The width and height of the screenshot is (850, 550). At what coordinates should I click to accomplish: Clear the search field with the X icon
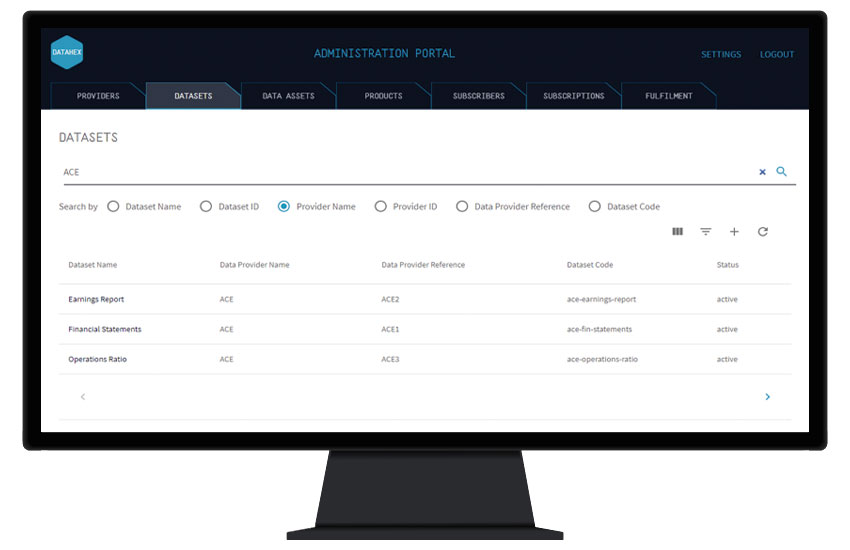tap(762, 172)
